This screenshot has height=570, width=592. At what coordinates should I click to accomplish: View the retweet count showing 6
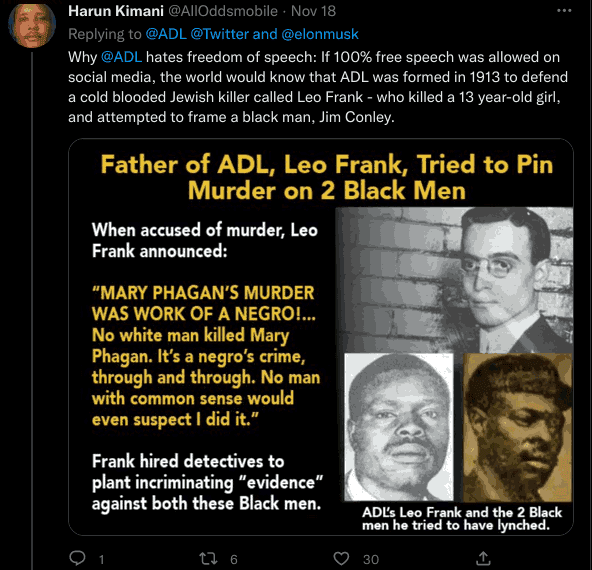[234, 559]
